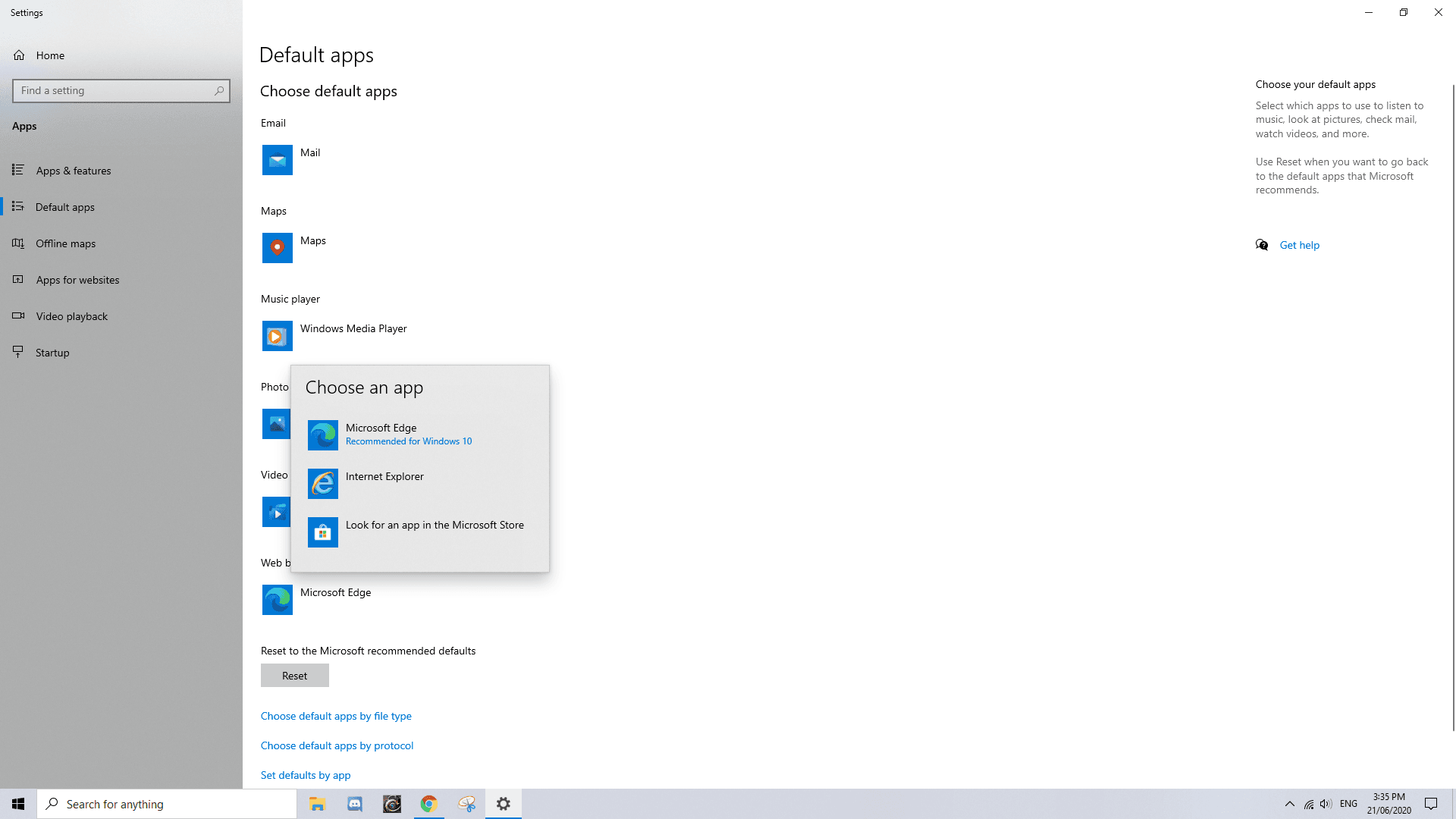This screenshot has width=1456, height=819.
Task: Open Startup apps settings
Action: pyautogui.click(x=121, y=353)
